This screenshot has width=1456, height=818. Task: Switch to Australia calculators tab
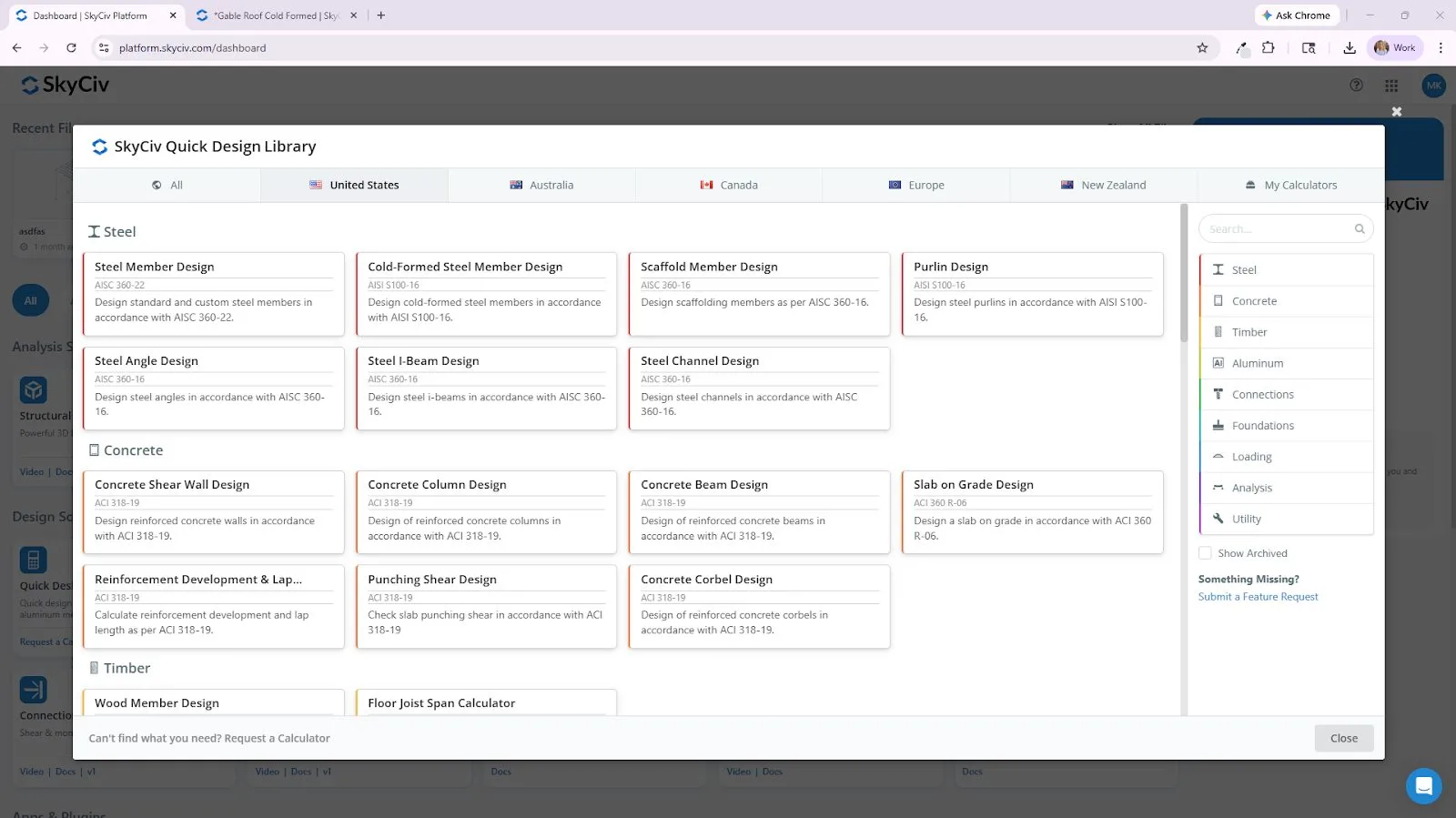pyautogui.click(x=541, y=186)
